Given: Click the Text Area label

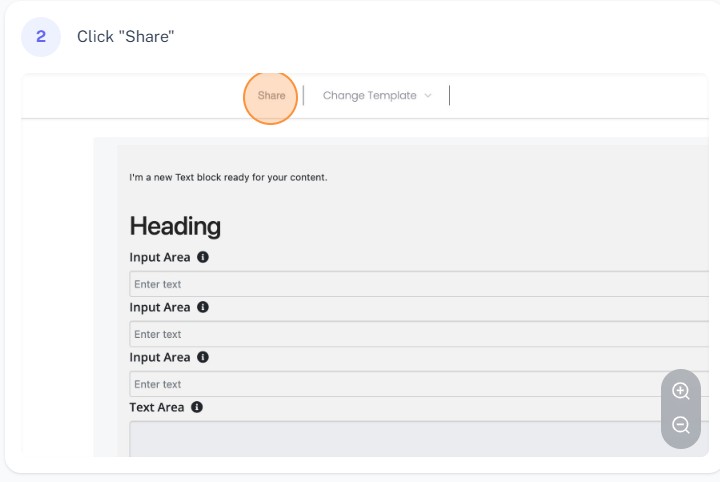Looking at the screenshot, I should coord(157,407).
